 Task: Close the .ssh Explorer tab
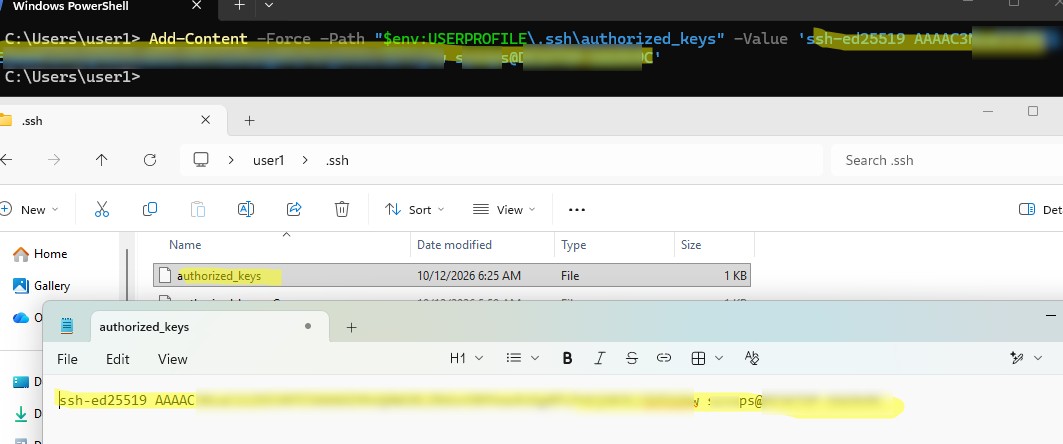coord(206,120)
